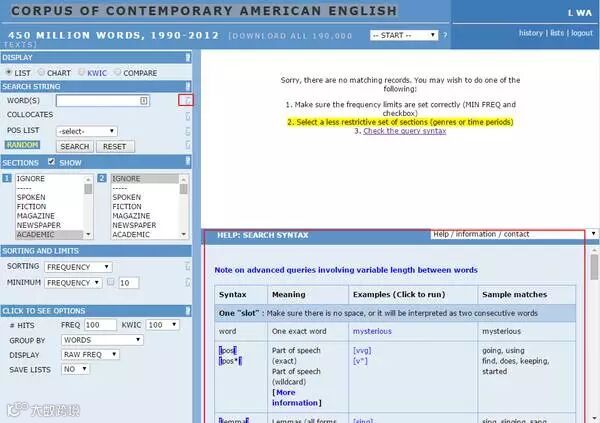
Task: Open the COLLOCATES option
Action: tap(30, 115)
